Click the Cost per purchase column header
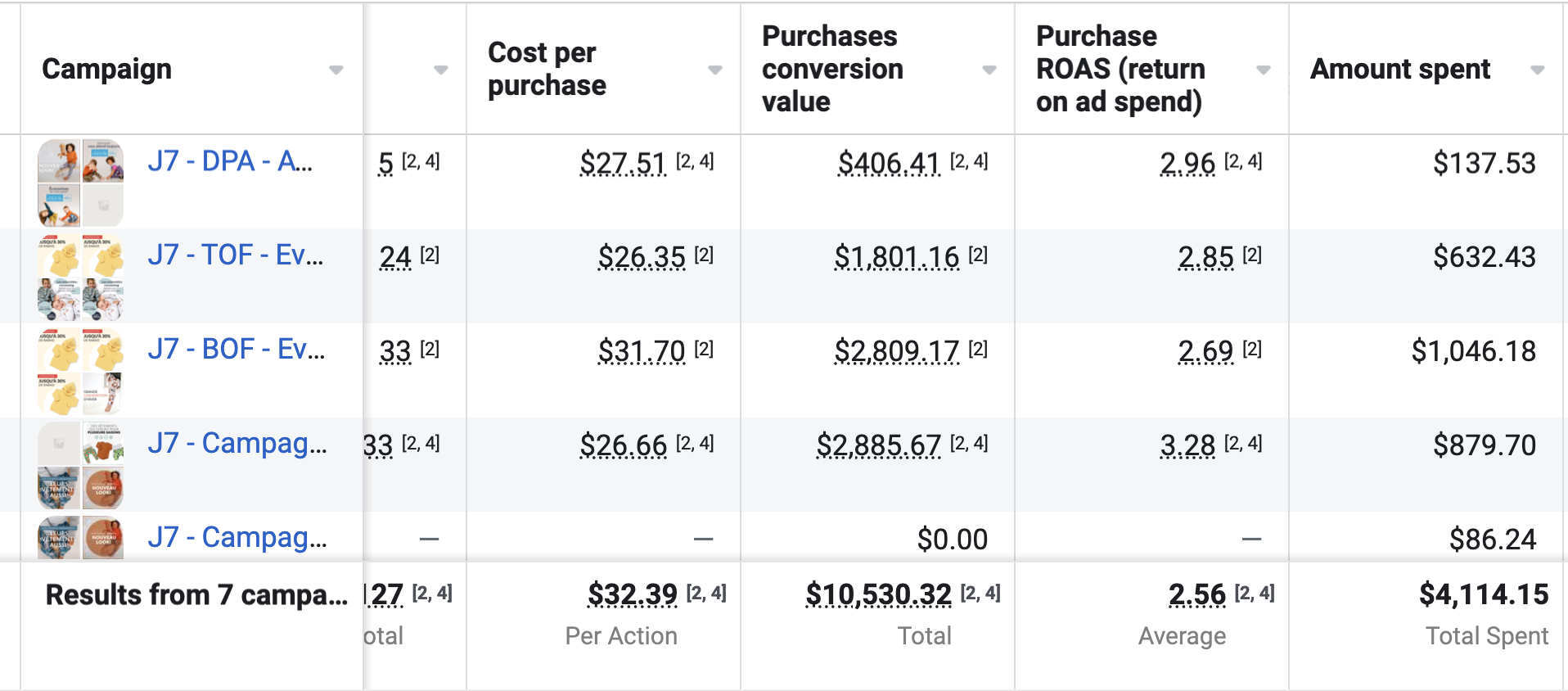 point(547,69)
